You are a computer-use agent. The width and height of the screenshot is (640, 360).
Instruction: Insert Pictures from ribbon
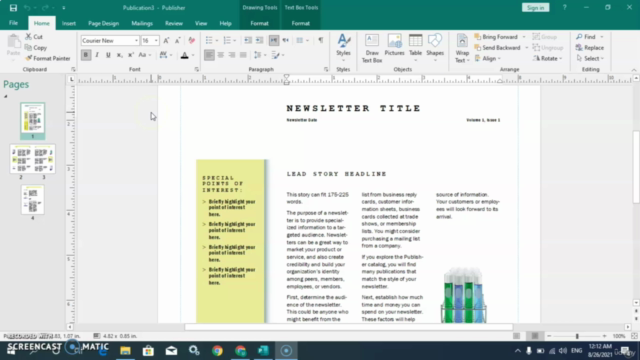click(394, 45)
